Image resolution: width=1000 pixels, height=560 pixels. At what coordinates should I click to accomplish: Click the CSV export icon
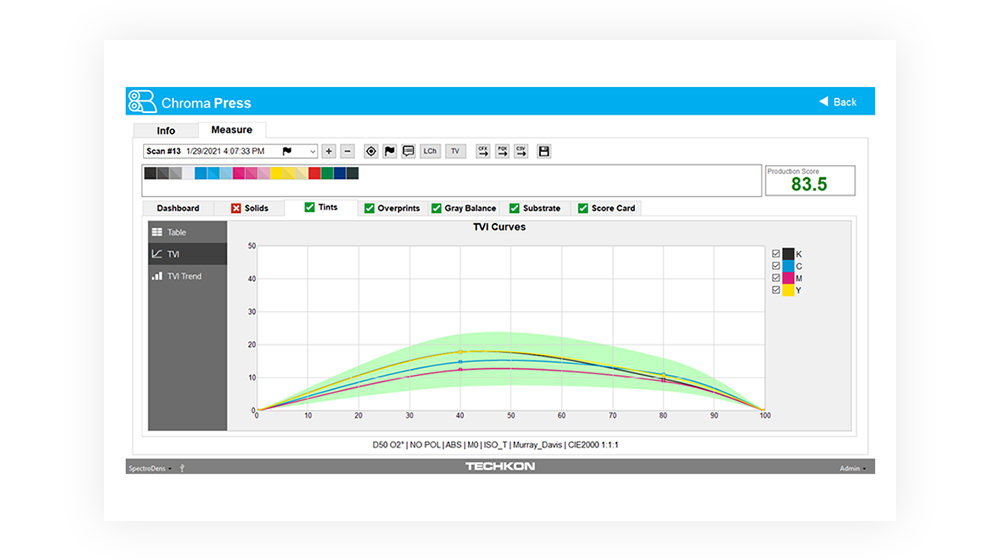[521, 151]
